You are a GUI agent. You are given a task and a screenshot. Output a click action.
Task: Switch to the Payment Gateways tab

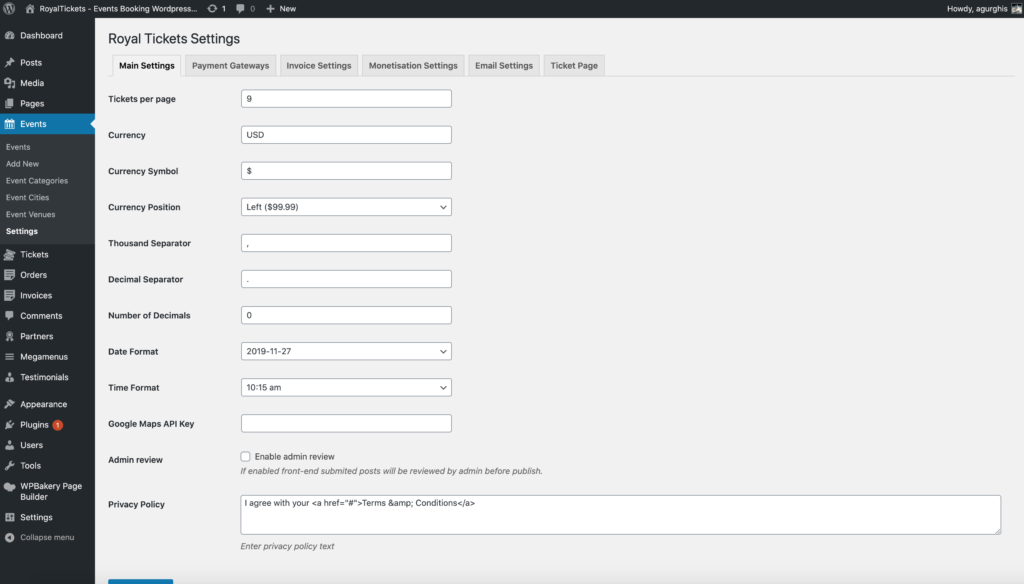point(231,65)
